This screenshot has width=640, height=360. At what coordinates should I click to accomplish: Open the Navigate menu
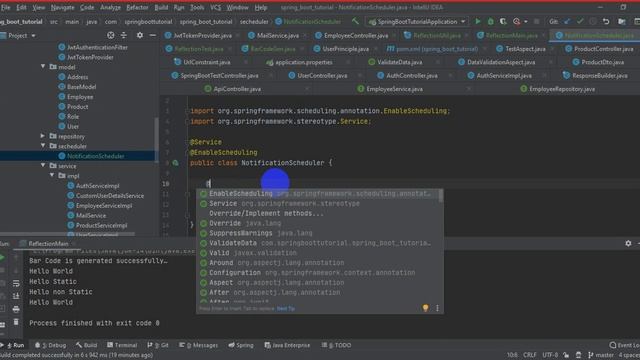(62, 7)
